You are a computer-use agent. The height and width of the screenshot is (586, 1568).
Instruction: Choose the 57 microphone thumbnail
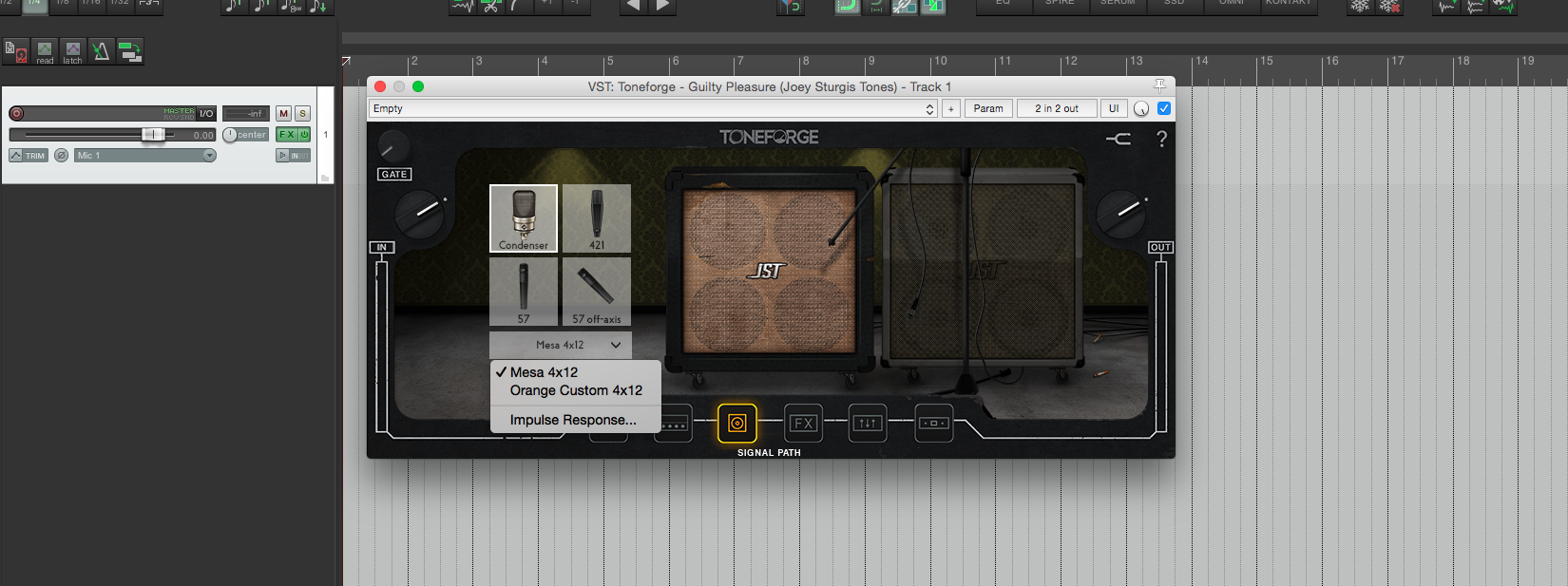click(x=524, y=292)
